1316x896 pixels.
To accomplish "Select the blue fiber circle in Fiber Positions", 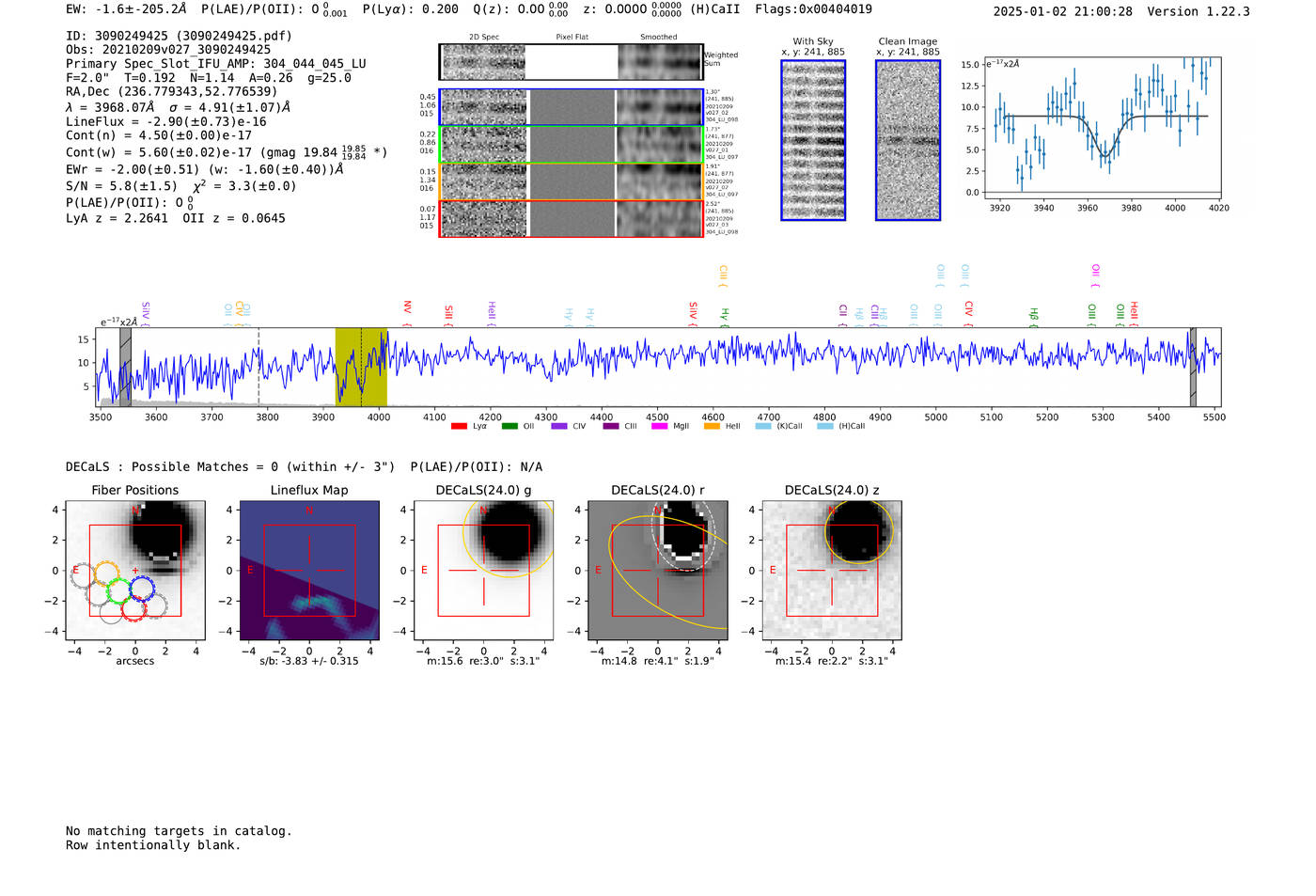I will click(142, 589).
